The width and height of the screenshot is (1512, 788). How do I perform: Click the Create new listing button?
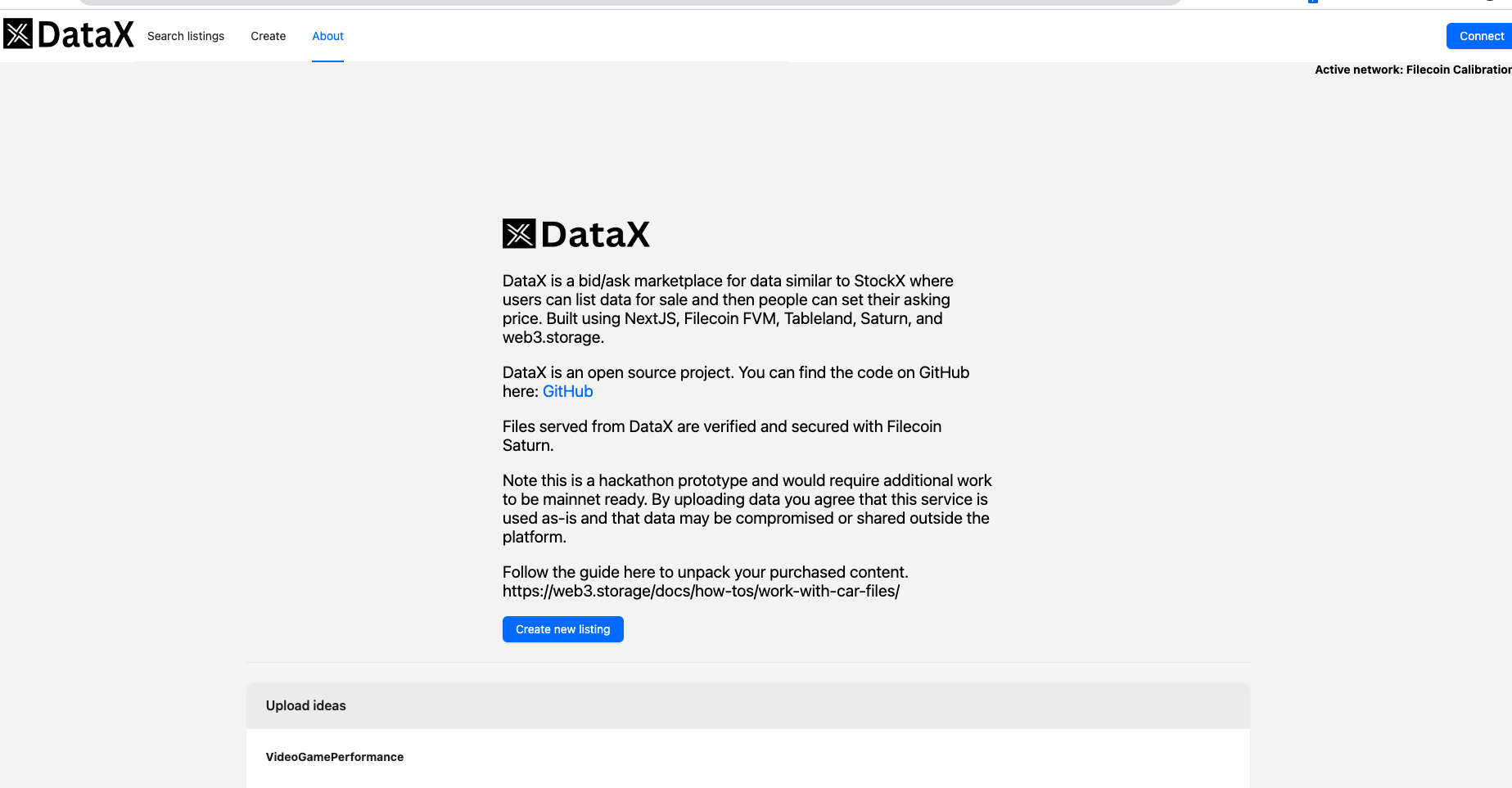563,629
